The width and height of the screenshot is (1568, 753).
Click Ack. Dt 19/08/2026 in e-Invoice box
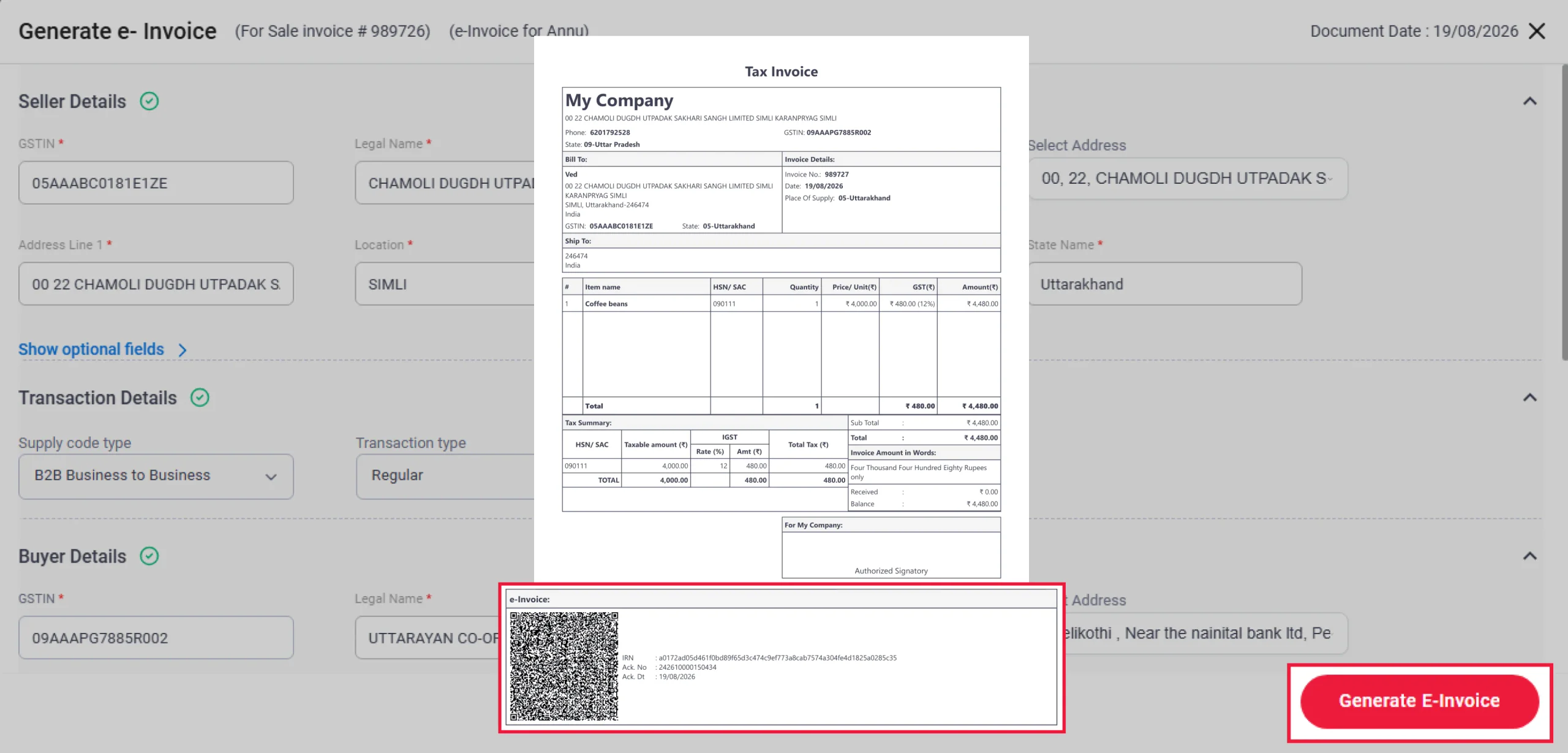(677, 676)
